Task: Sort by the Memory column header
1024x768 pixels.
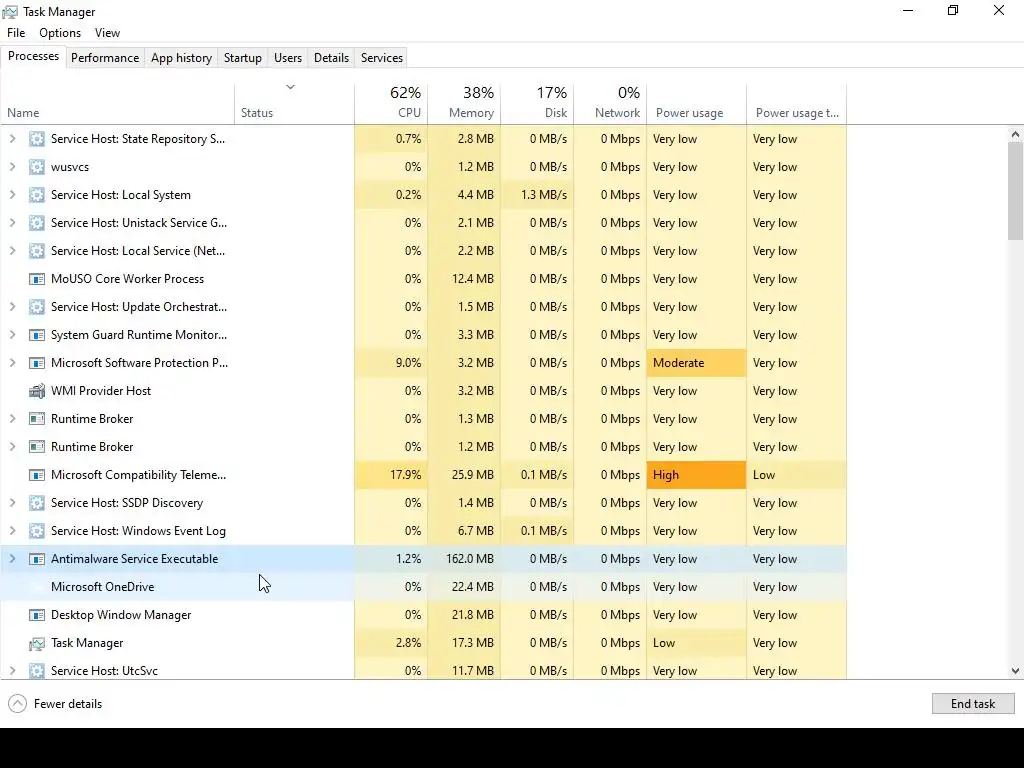Action: click(464, 103)
